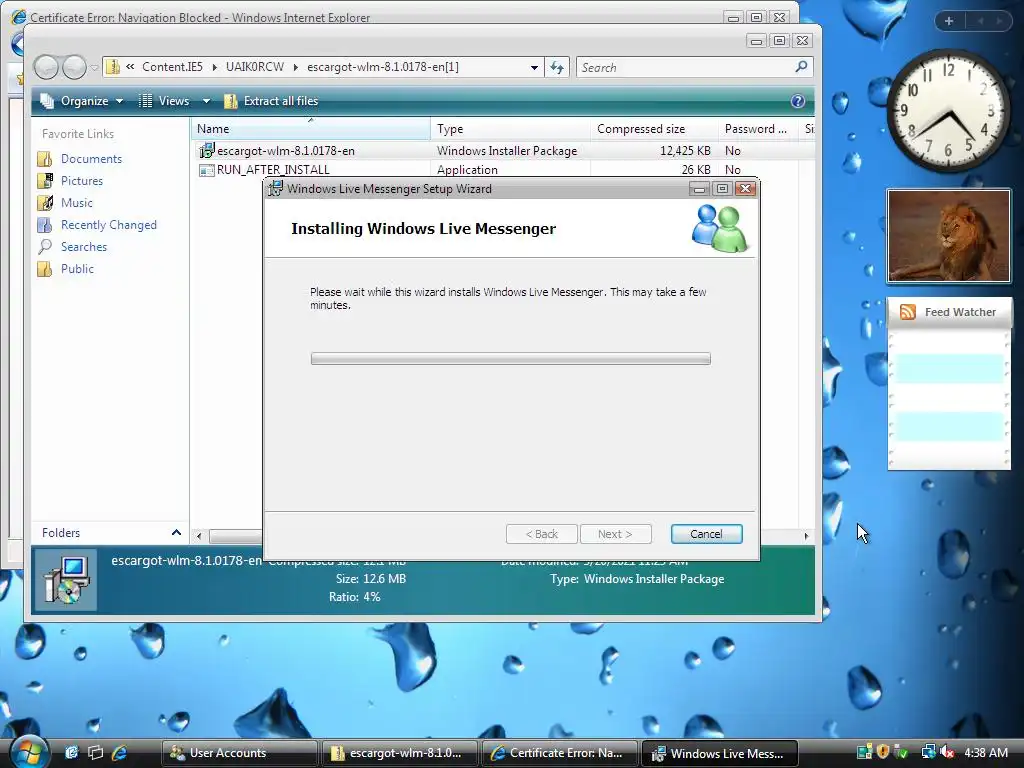This screenshot has height=768, width=1024.
Task: Click the UAIK0RCW breadcrumb in the address bar
Action: (255, 67)
